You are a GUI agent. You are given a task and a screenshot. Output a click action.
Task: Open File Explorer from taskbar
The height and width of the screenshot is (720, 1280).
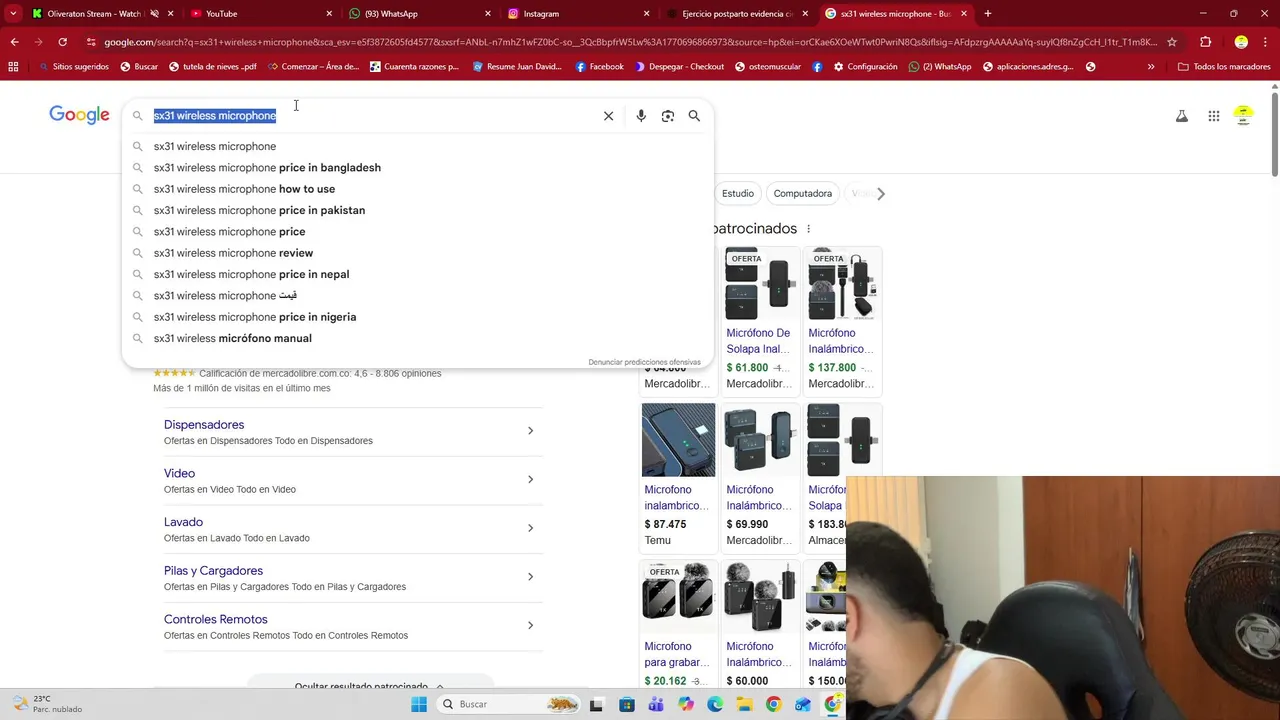pyautogui.click(x=744, y=705)
